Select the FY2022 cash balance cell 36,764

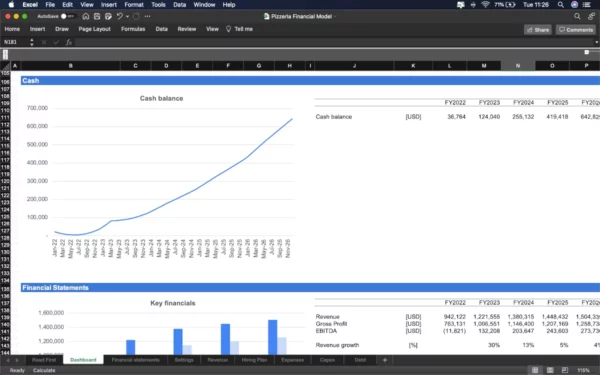pos(456,117)
